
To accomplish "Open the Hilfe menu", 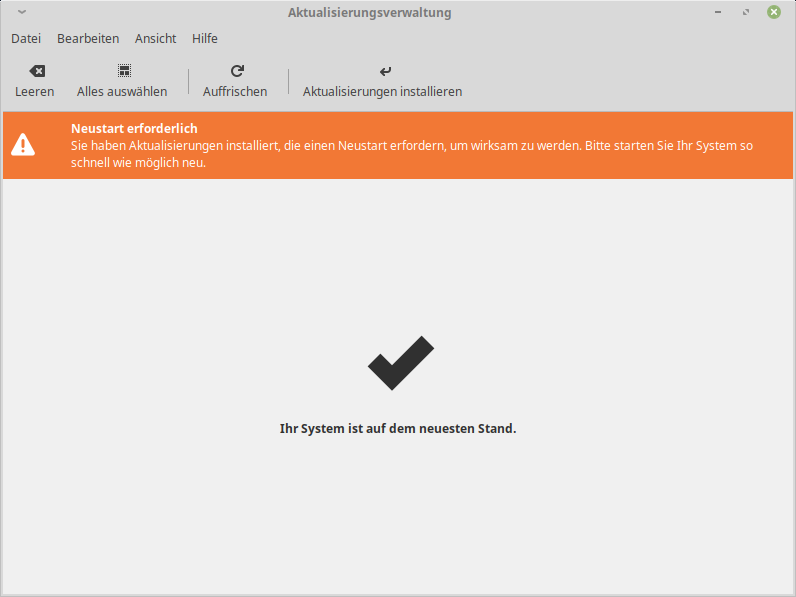I will tap(205, 38).
